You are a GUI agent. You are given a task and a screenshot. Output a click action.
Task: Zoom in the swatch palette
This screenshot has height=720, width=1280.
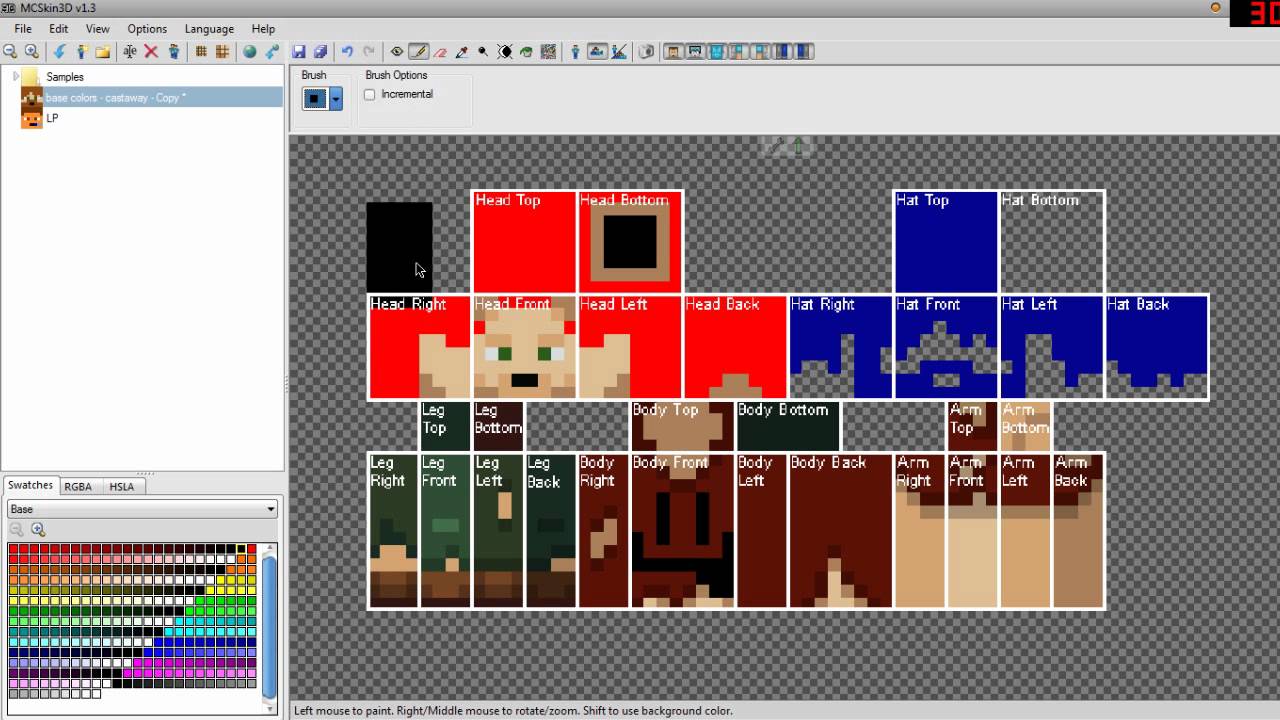pyautogui.click(x=38, y=530)
